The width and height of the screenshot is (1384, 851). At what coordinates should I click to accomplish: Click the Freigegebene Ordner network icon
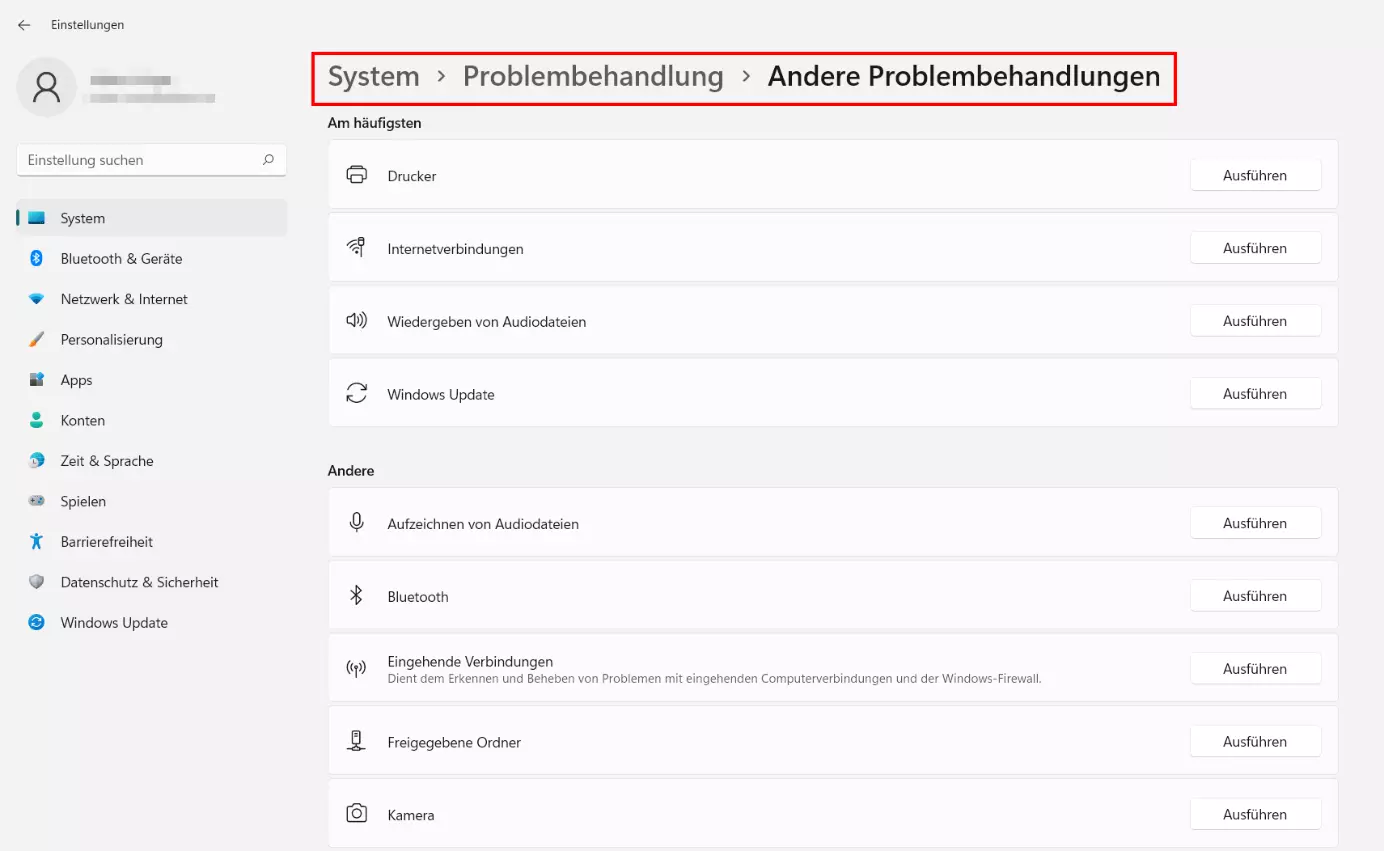357,741
